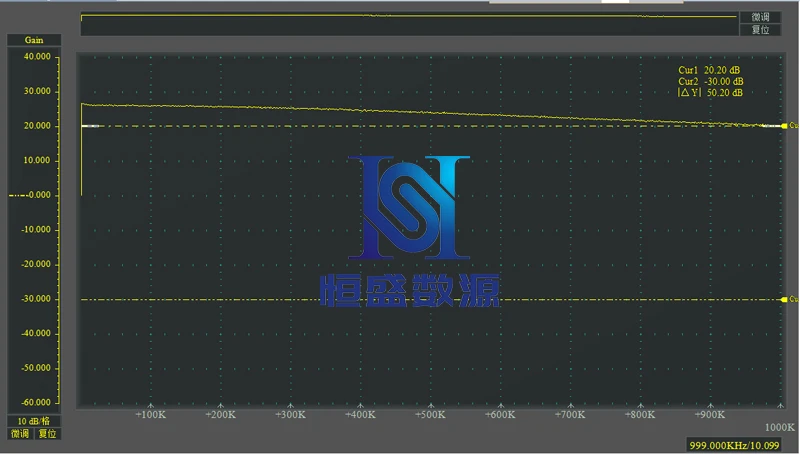
Task: Click the Gain axis header
Action: point(34,40)
